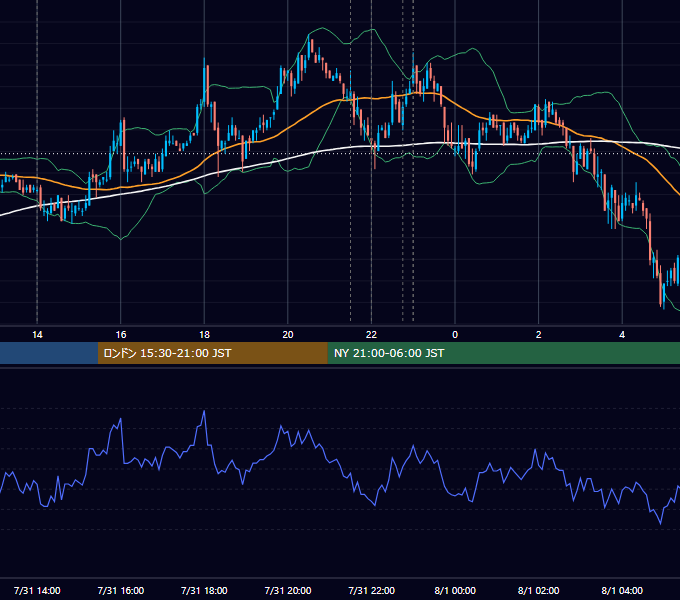Click hour label 16 on price chart axis

click(x=121, y=335)
